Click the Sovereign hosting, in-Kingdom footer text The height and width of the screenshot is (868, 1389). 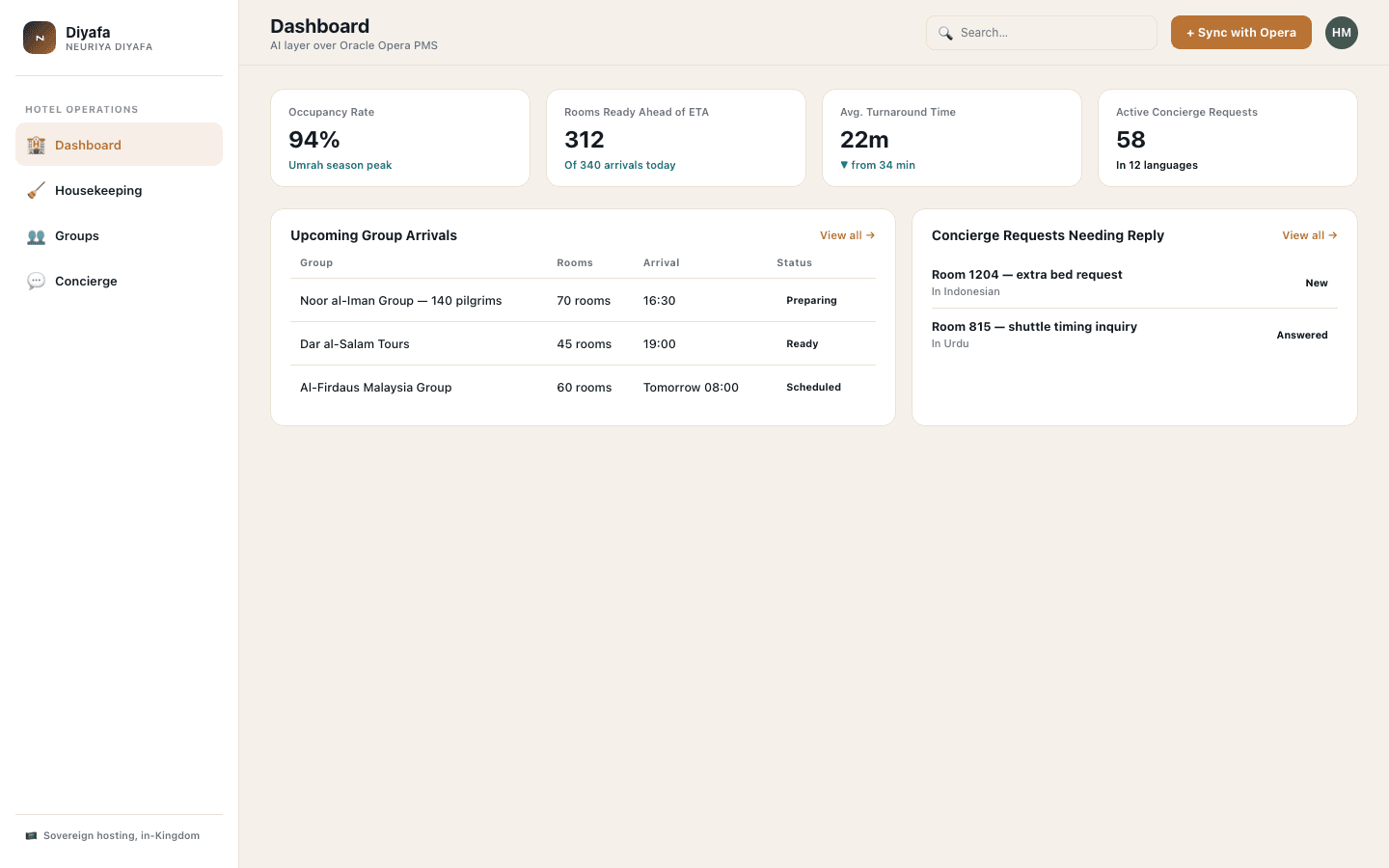point(122,836)
